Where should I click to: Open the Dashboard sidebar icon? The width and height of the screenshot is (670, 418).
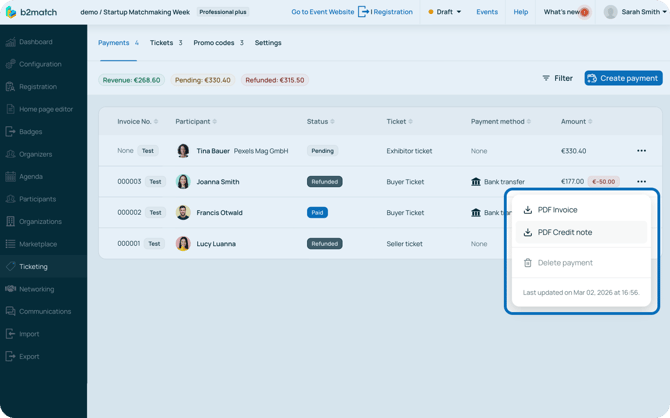coord(11,42)
